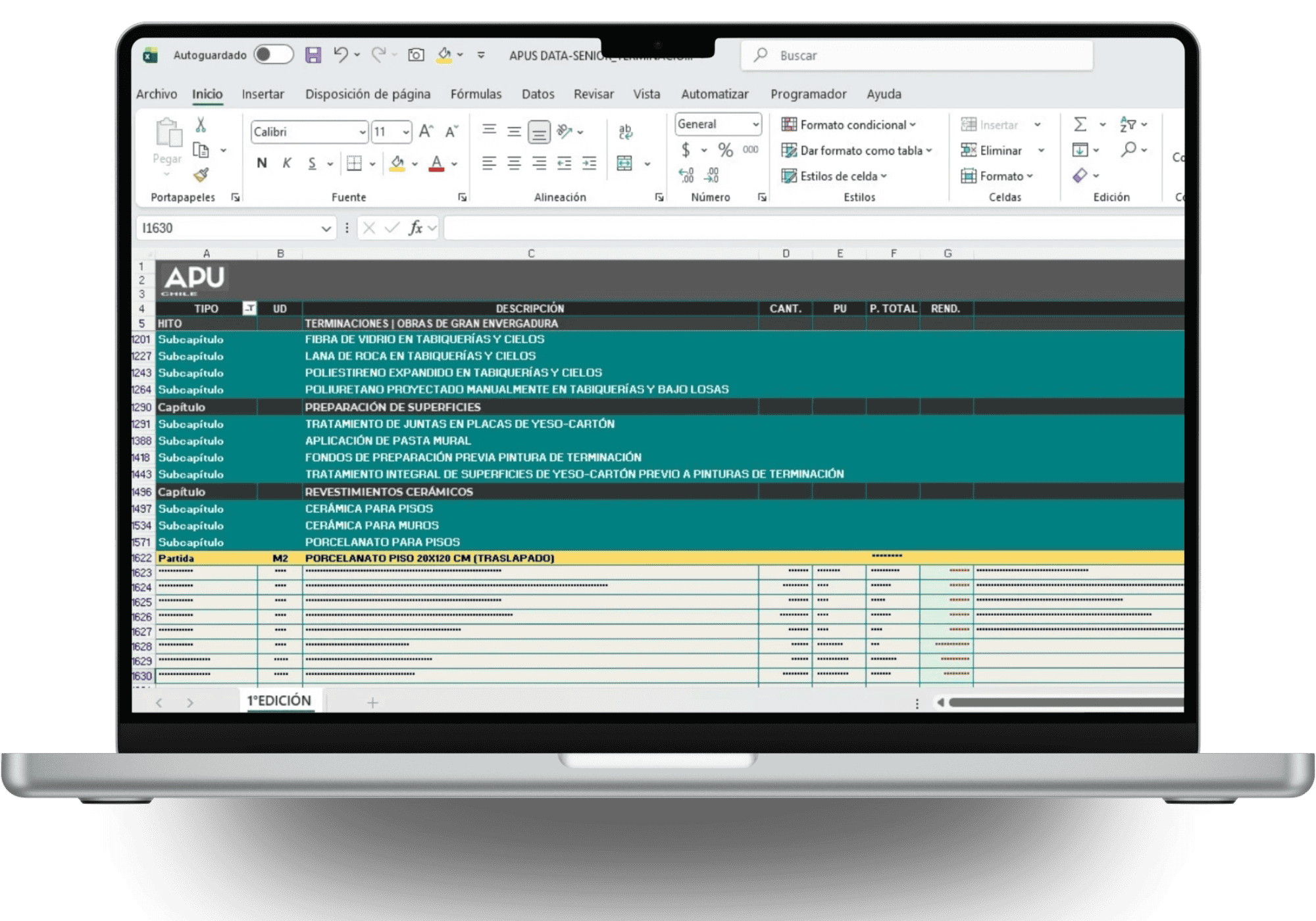
Task: Click the Merge and center cells icon
Action: (x=624, y=163)
